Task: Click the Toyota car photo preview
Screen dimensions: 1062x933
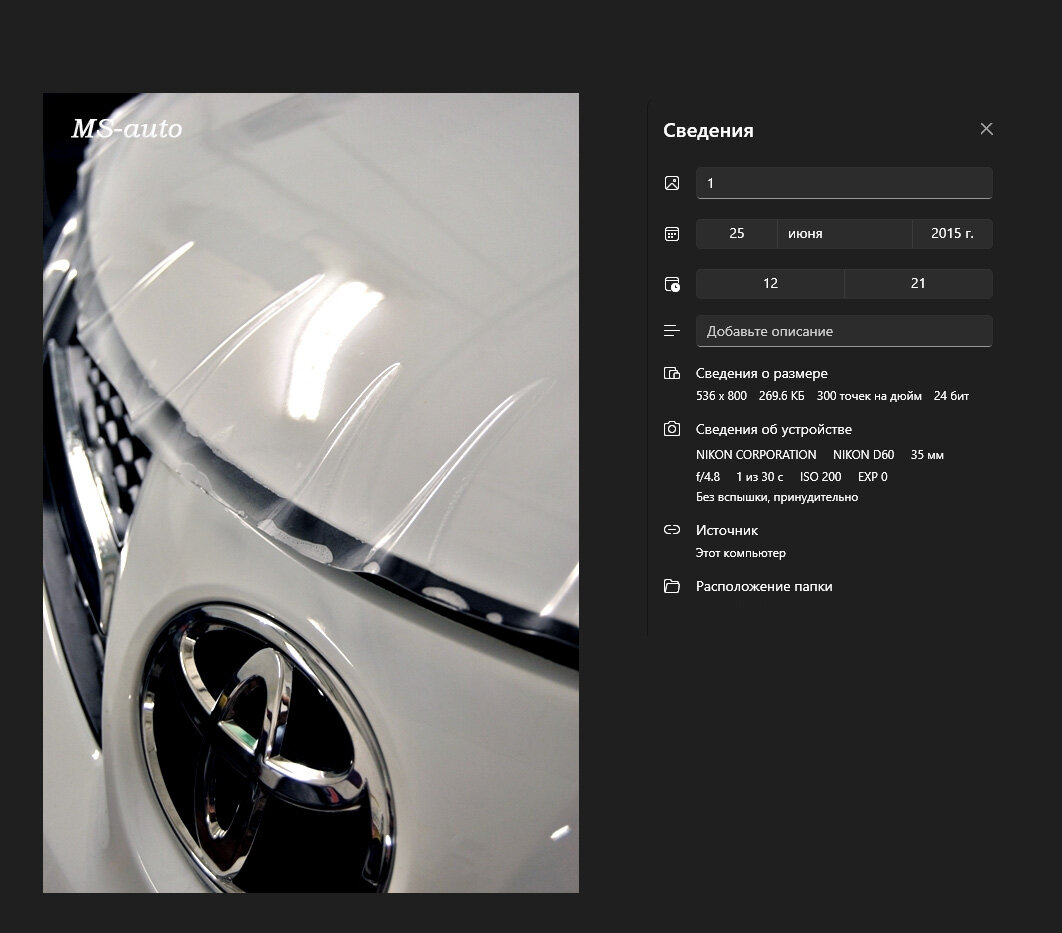Action: 311,493
